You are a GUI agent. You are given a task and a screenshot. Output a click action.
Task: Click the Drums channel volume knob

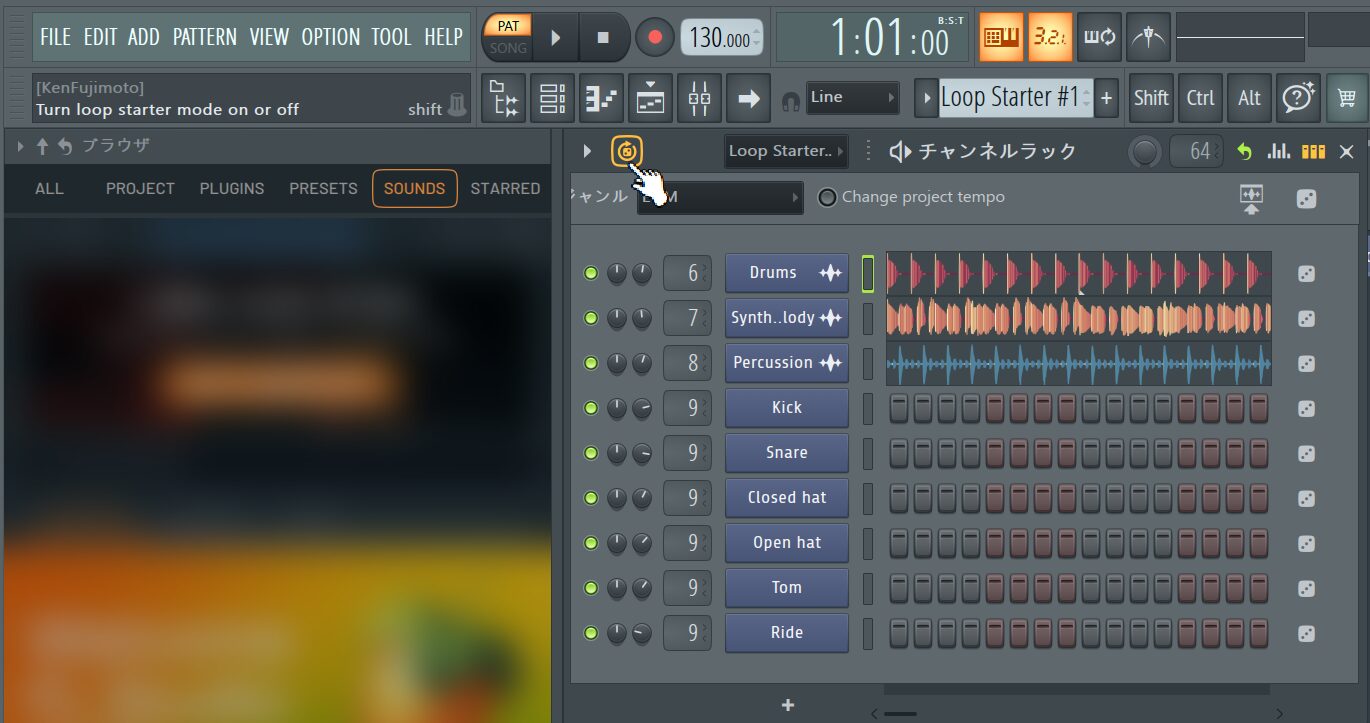point(641,273)
